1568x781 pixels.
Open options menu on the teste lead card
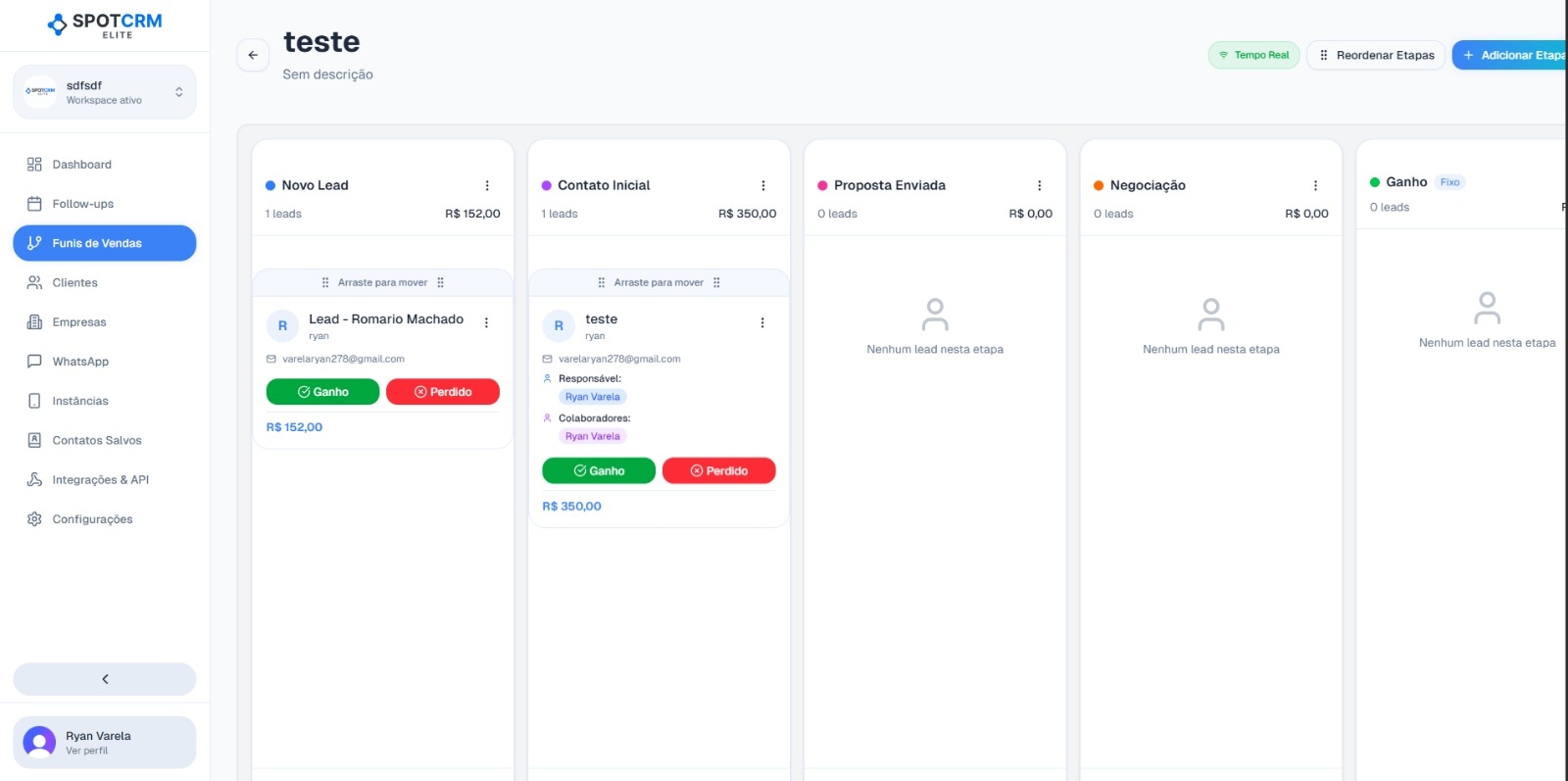[x=762, y=322]
